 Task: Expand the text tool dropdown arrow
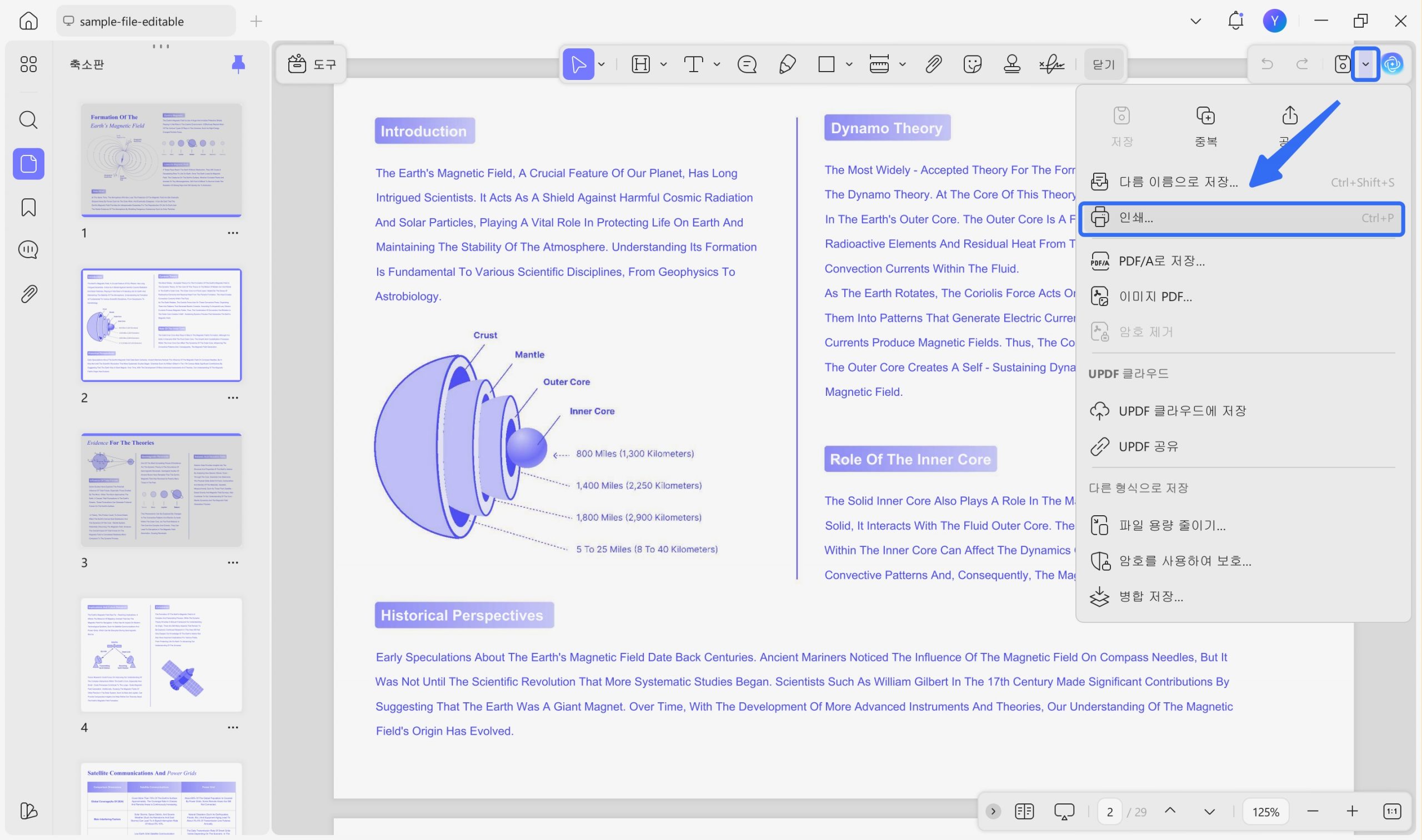click(717, 64)
